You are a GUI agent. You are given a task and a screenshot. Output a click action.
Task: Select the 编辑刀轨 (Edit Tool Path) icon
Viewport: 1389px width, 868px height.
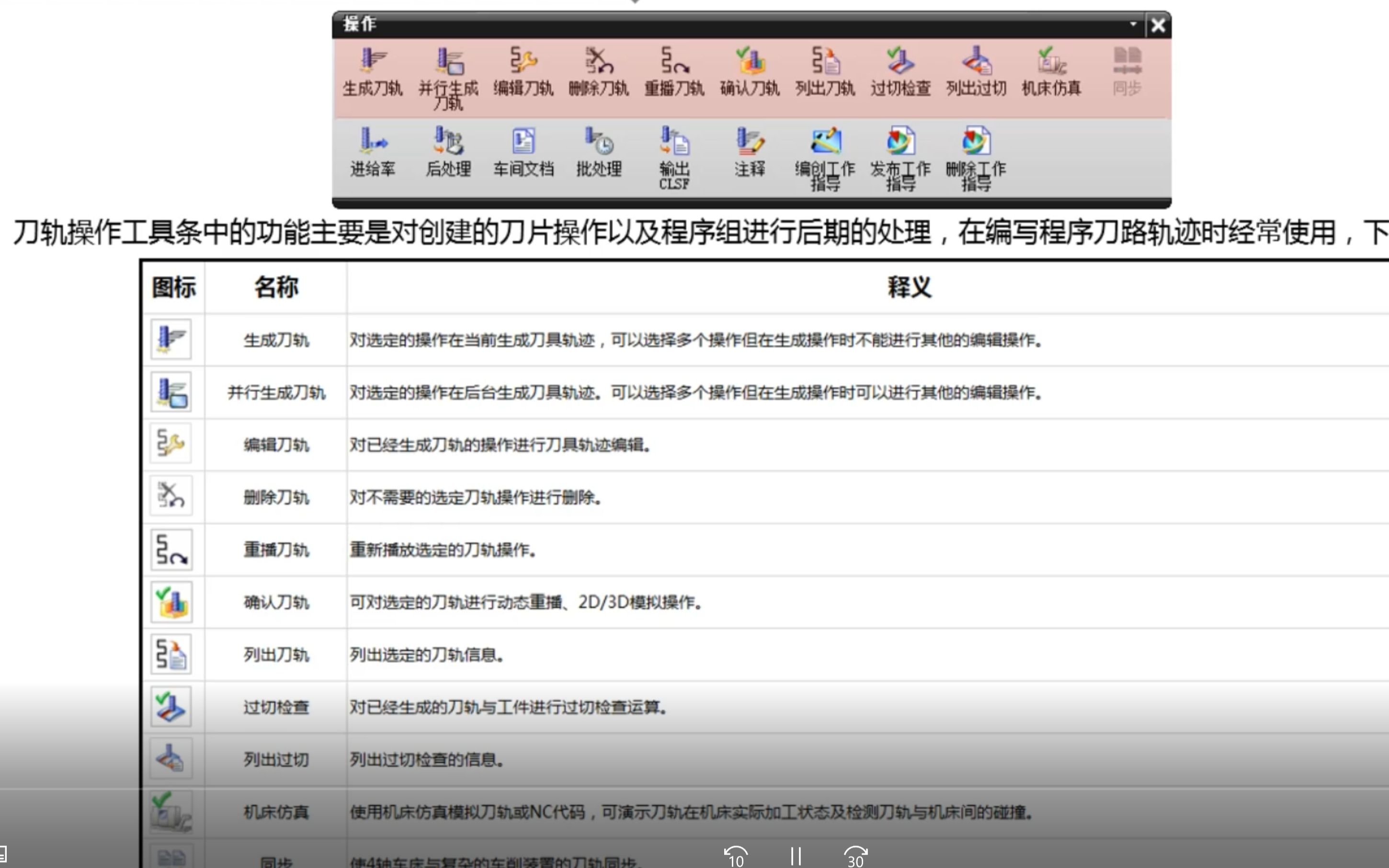pyautogui.click(x=523, y=61)
